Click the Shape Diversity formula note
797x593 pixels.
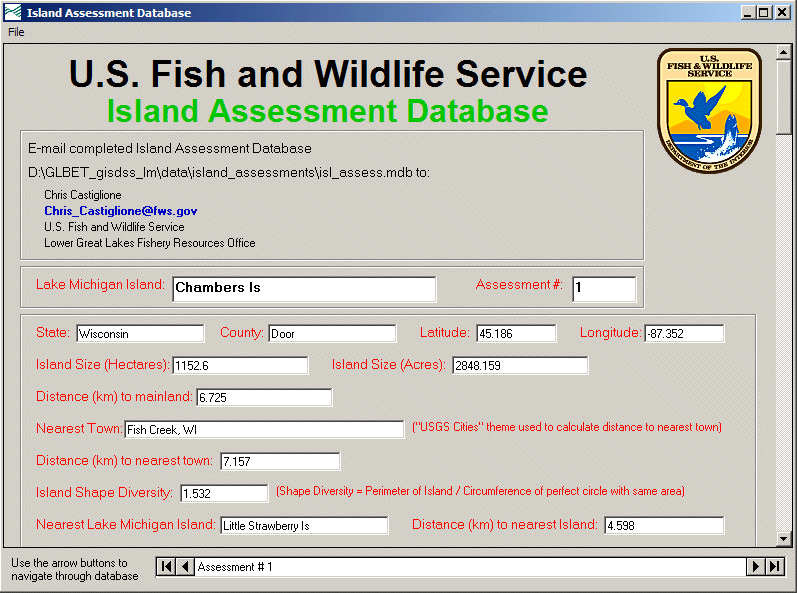click(480, 491)
